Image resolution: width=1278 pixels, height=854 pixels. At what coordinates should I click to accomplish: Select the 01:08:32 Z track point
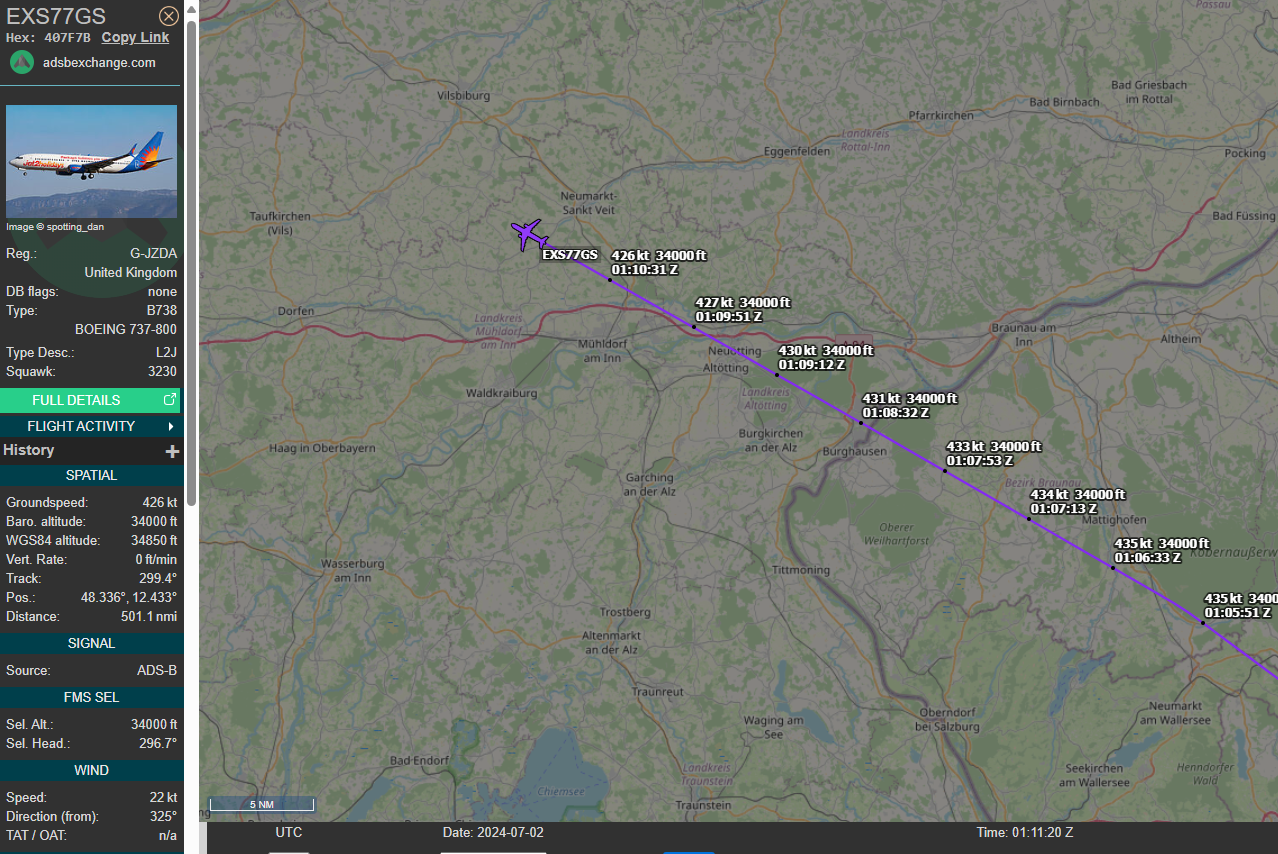[x=860, y=422]
